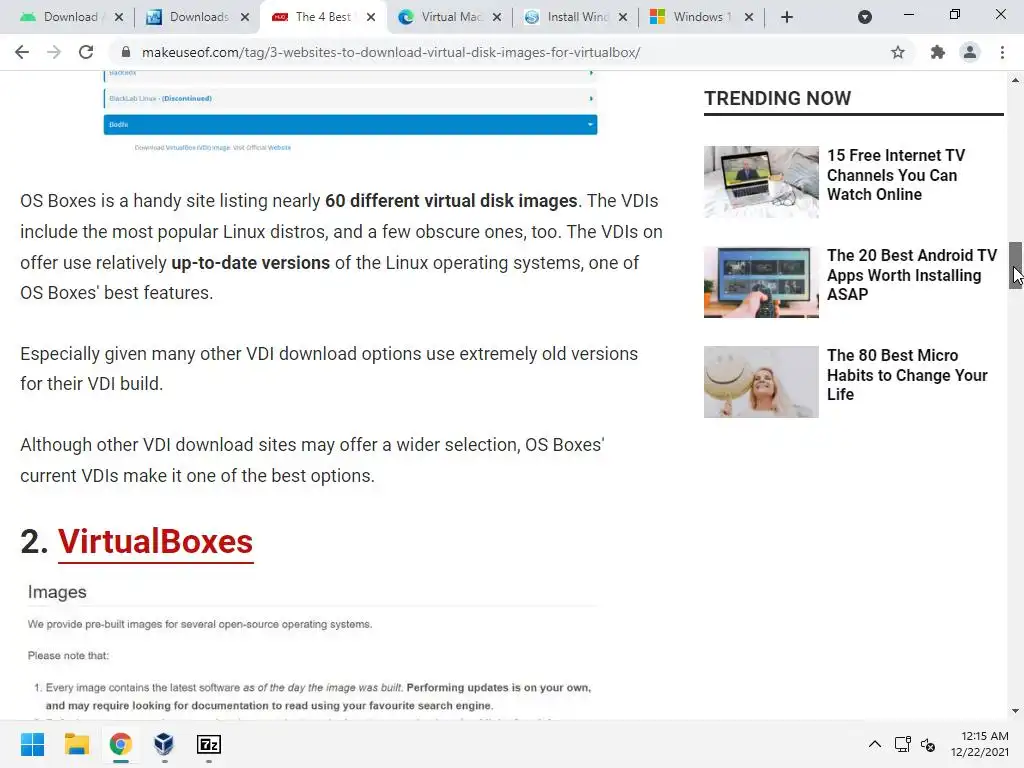Click '60 different virtual disk images' text
This screenshot has height=768, width=1024.
click(x=451, y=200)
